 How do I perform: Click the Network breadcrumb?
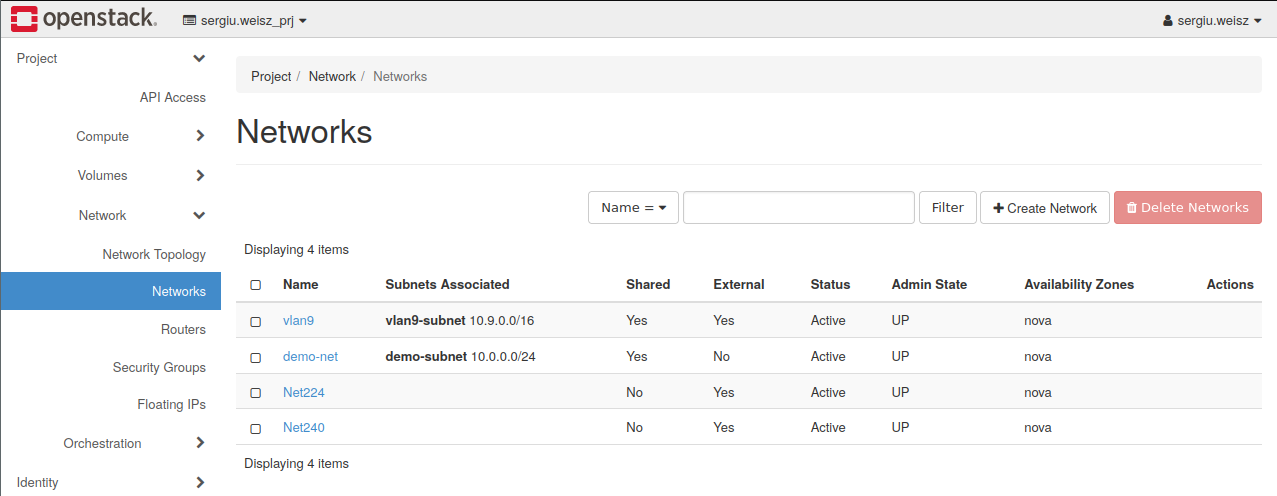pos(332,76)
